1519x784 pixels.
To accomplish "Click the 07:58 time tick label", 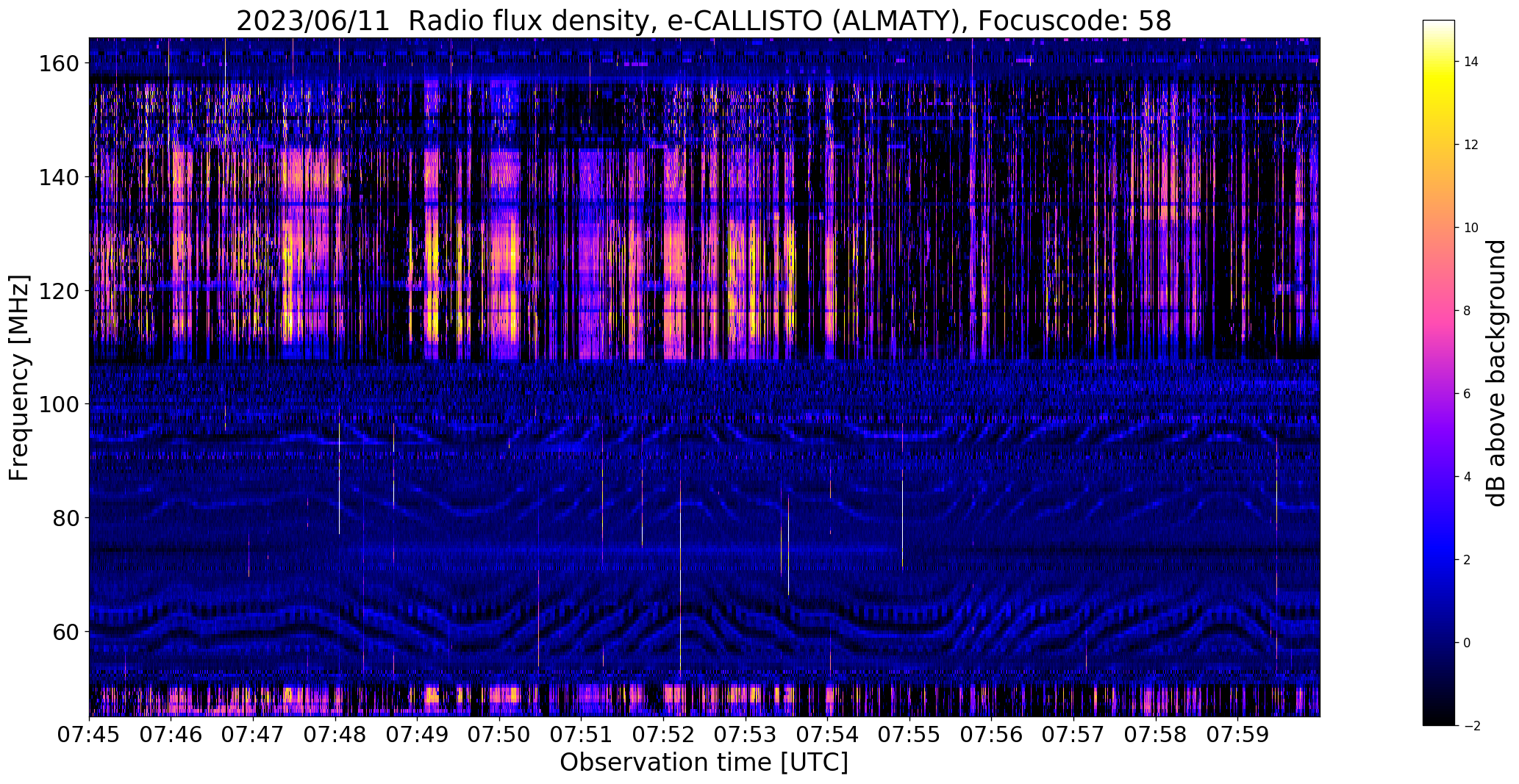I will [1156, 735].
